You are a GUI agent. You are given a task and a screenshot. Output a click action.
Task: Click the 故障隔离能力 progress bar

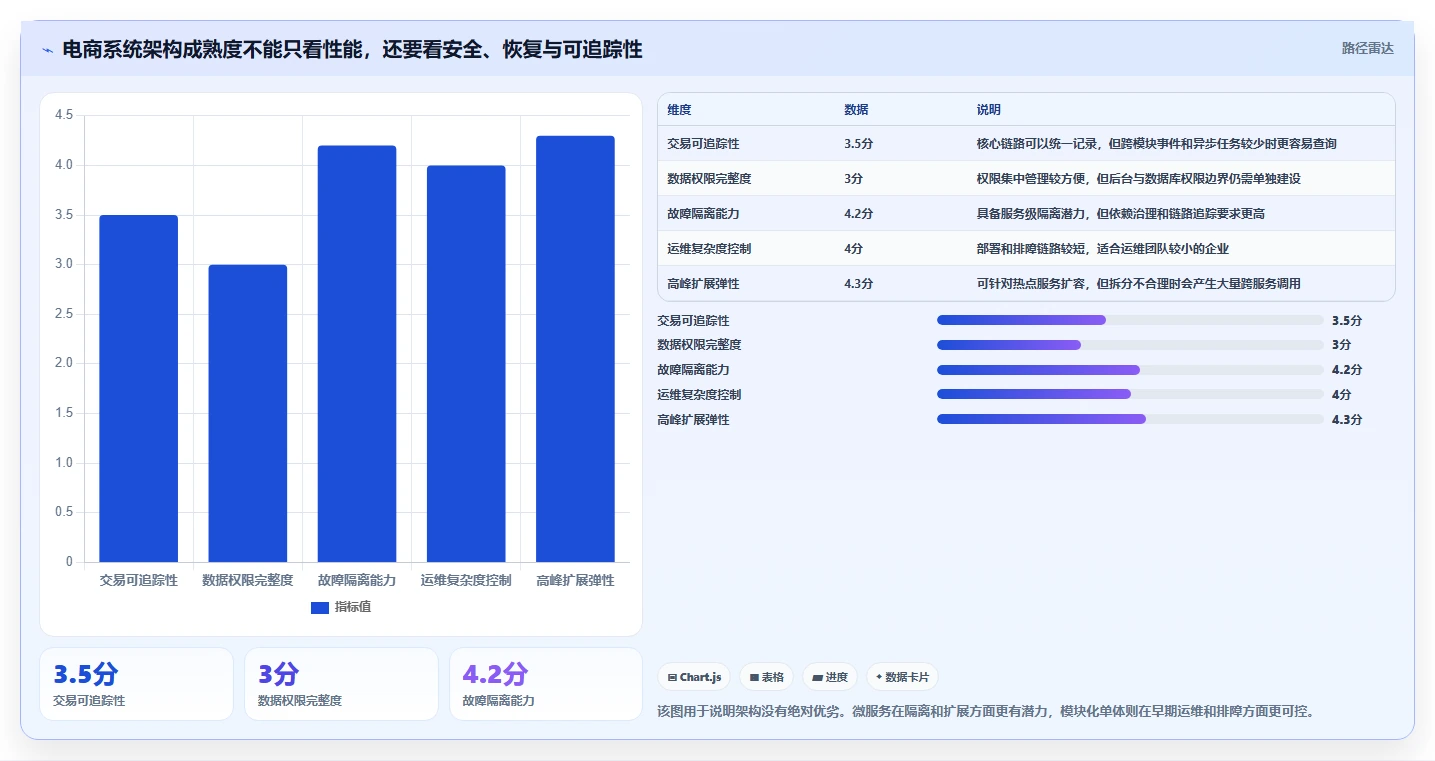click(x=1130, y=370)
